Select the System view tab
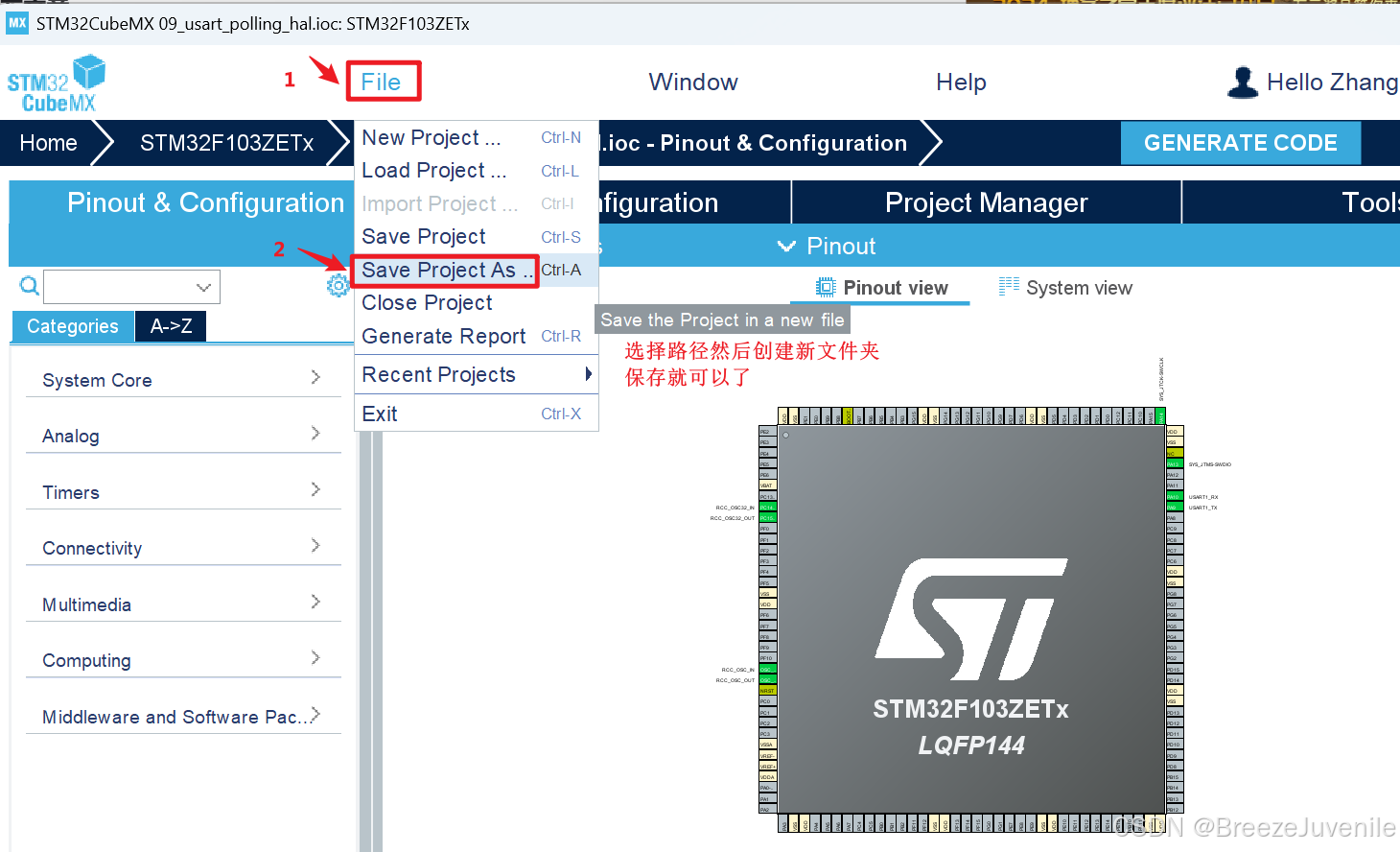Image resolution: width=1400 pixels, height=852 pixels. pos(1065,288)
